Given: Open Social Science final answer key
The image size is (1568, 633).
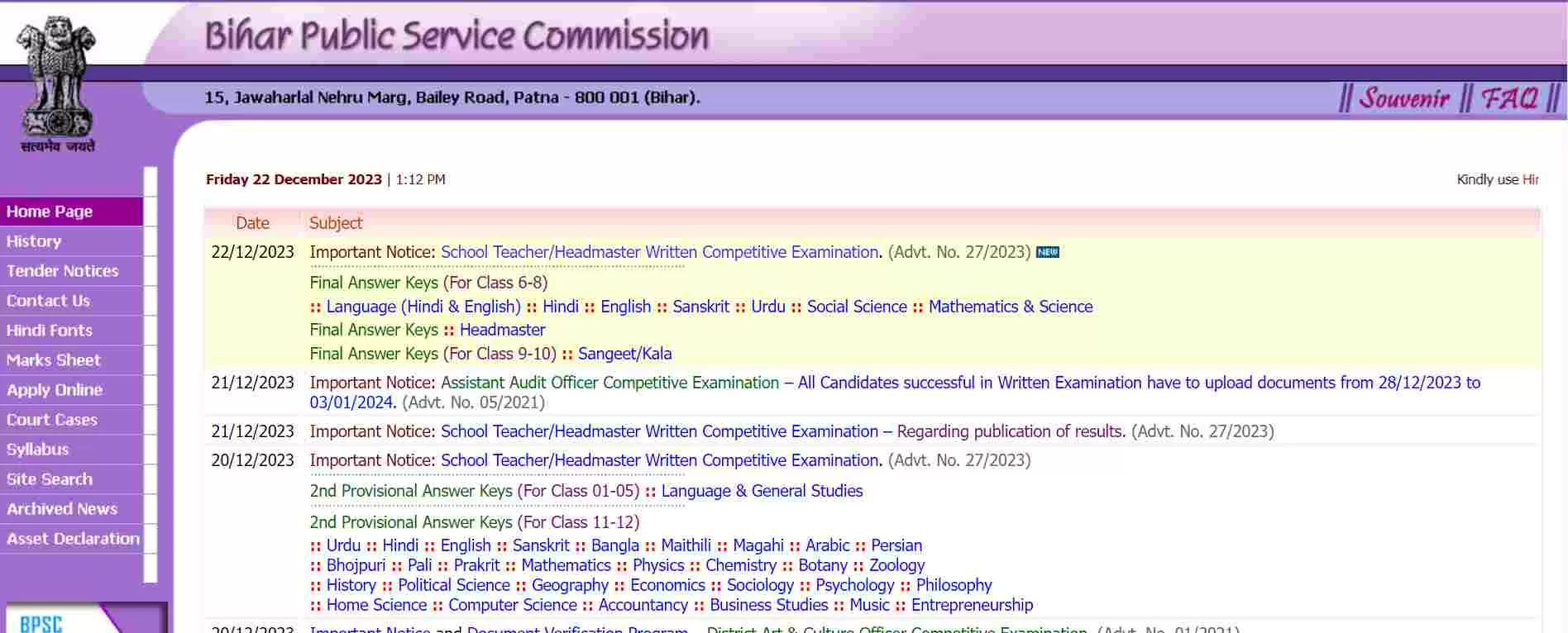Looking at the screenshot, I should (x=857, y=307).
